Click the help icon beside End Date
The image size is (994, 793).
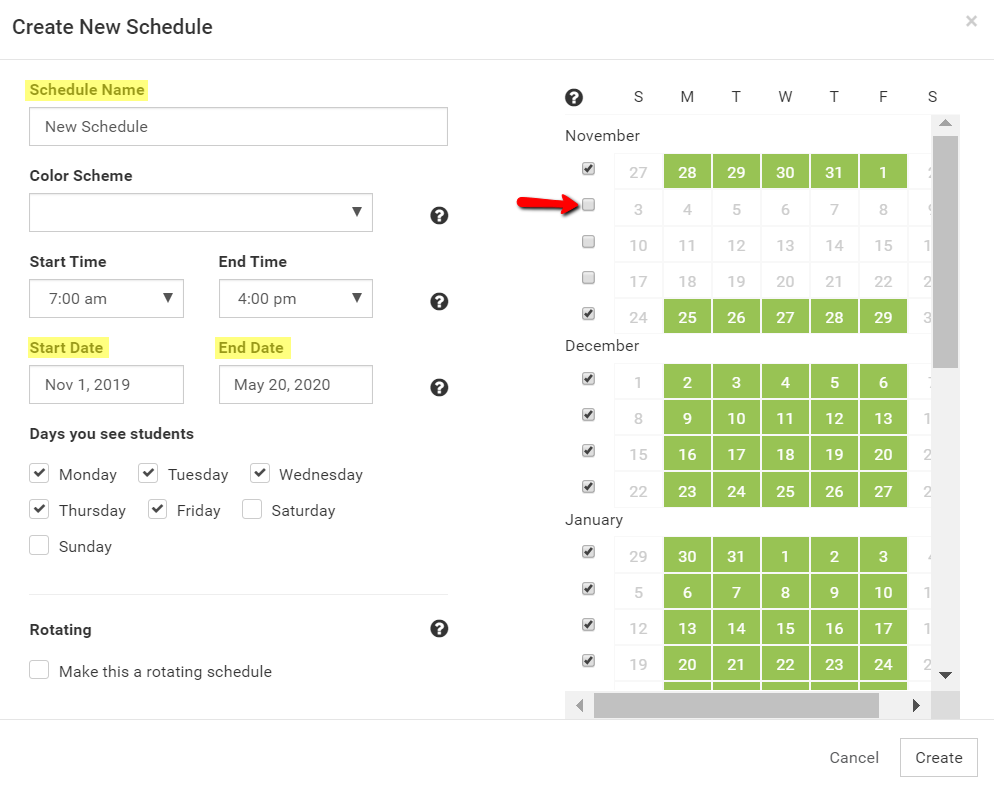pos(439,388)
